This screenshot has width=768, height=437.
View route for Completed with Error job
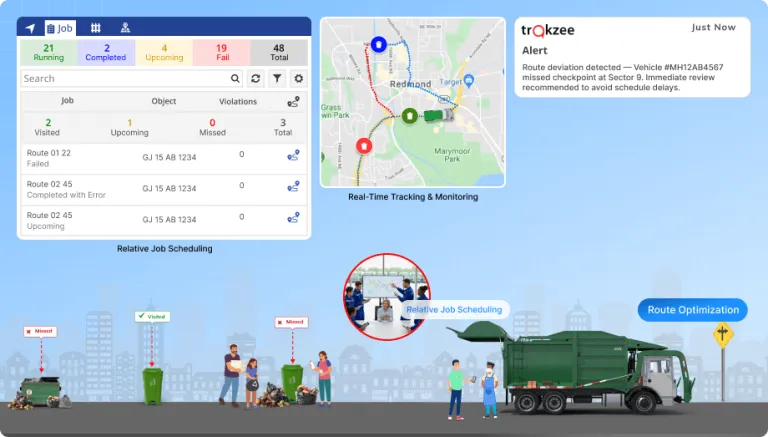tap(293, 187)
